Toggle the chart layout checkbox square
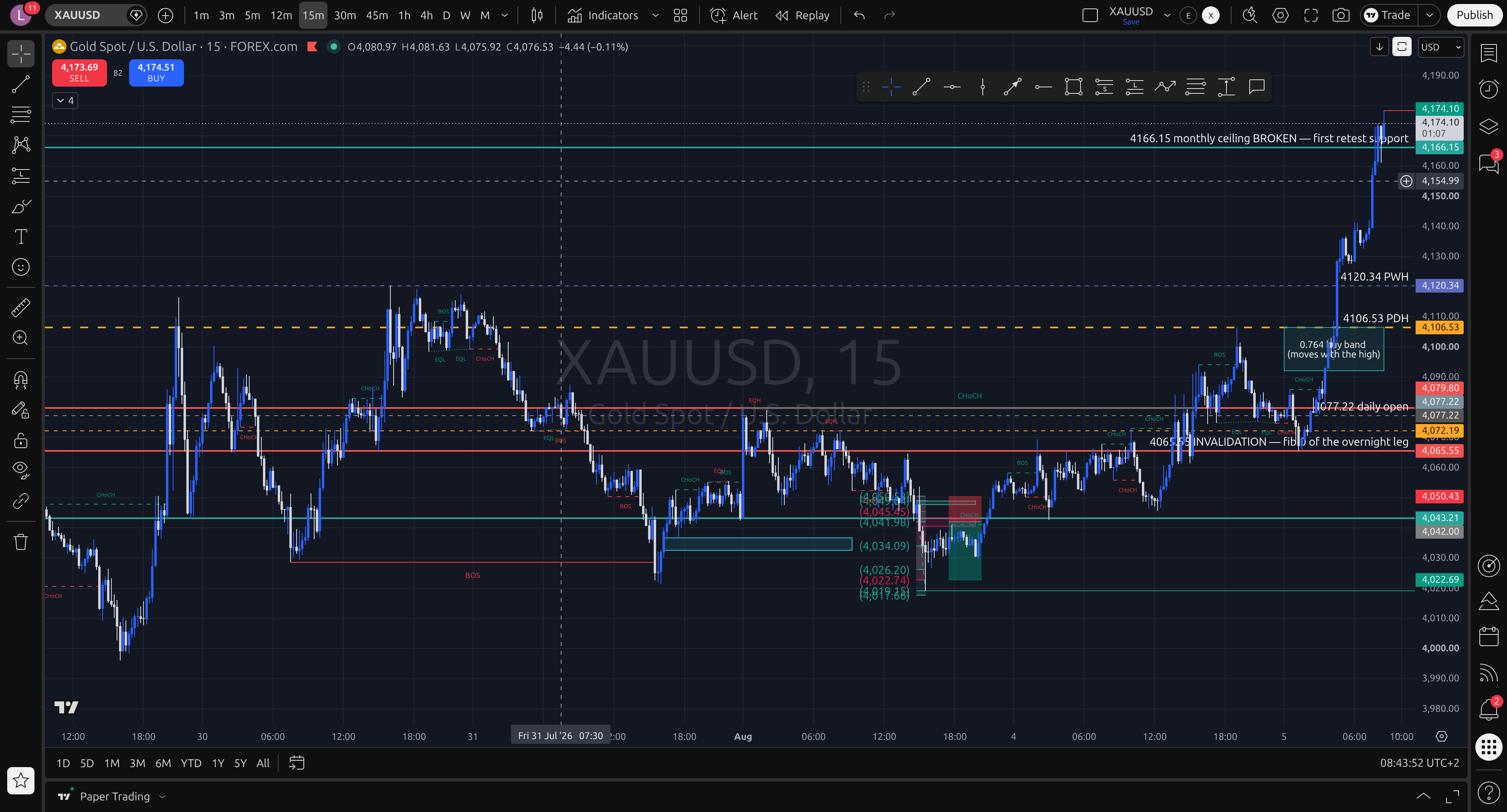Image resolution: width=1507 pixels, height=812 pixels. coord(1090,15)
